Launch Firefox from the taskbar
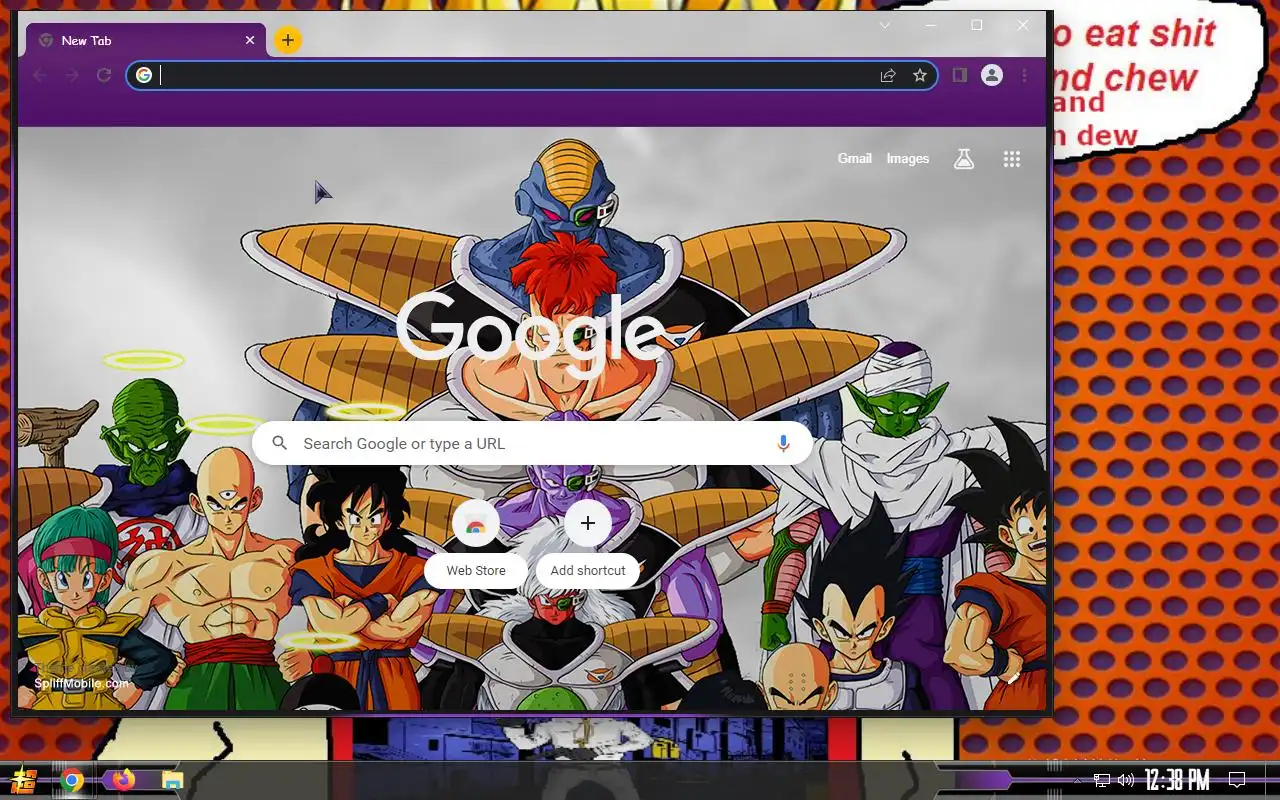The width and height of the screenshot is (1280, 800). pos(124,780)
